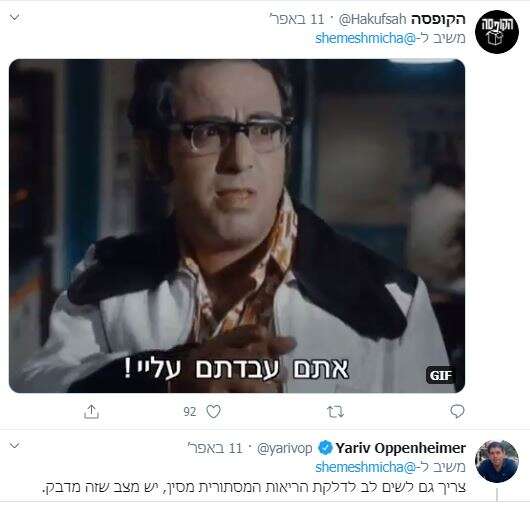Expand the chevron menu on the הקופסה tweet
Screen dimensions: 530x508
point(15,17)
